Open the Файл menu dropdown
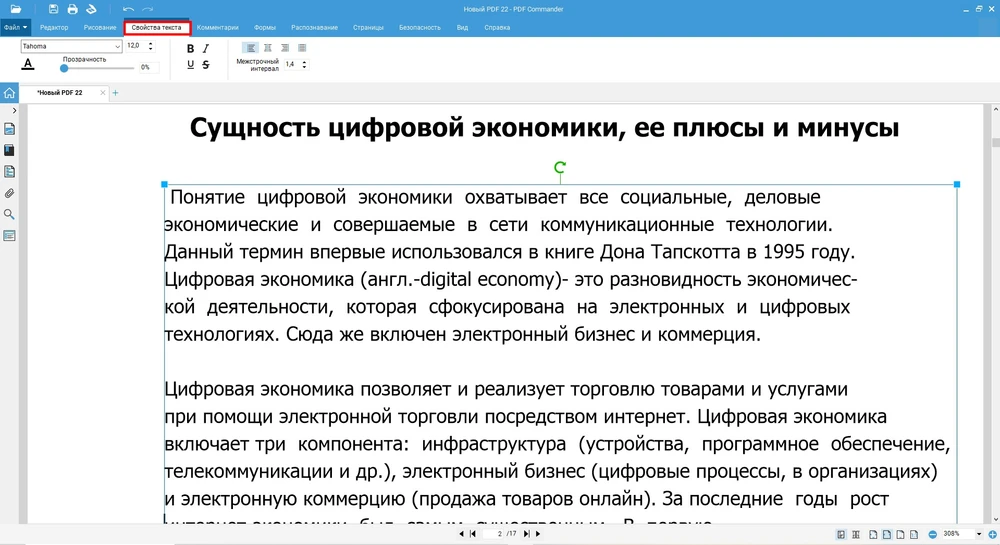Viewport: 1000px width, 545px height. coord(15,27)
